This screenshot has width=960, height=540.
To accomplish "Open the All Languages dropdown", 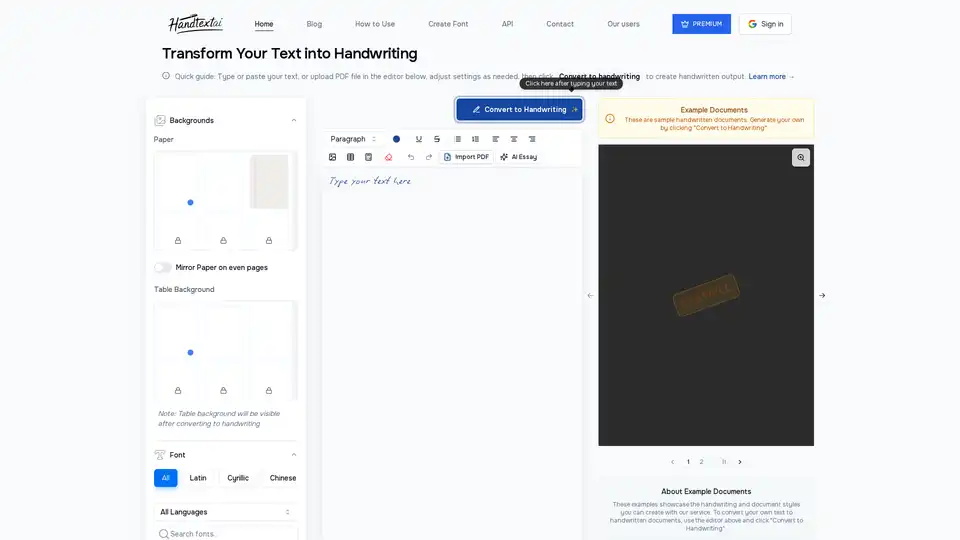I will point(225,512).
